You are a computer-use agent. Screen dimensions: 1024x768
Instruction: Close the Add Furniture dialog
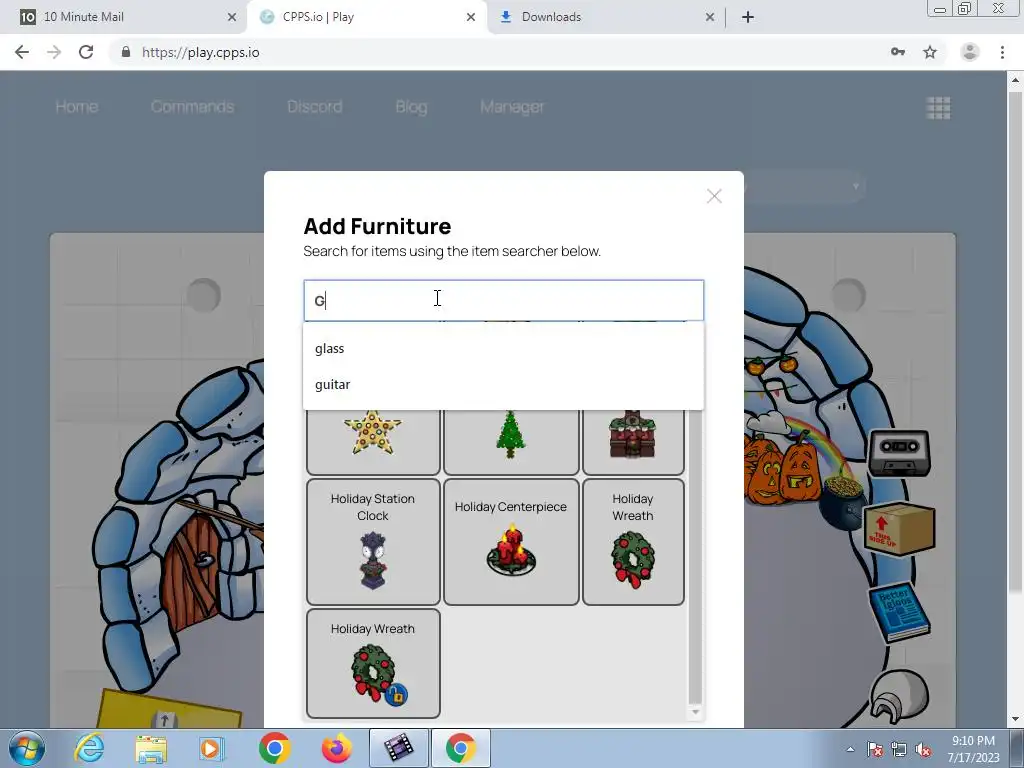(714, 196)
